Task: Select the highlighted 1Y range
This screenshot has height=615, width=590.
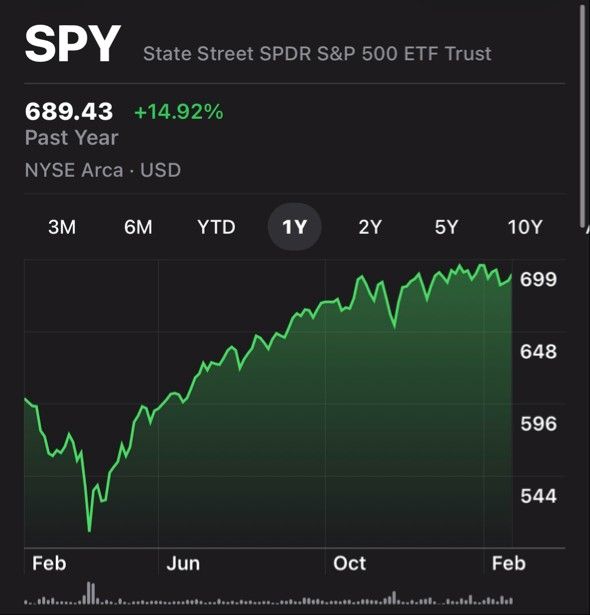Action: (295, 227)
